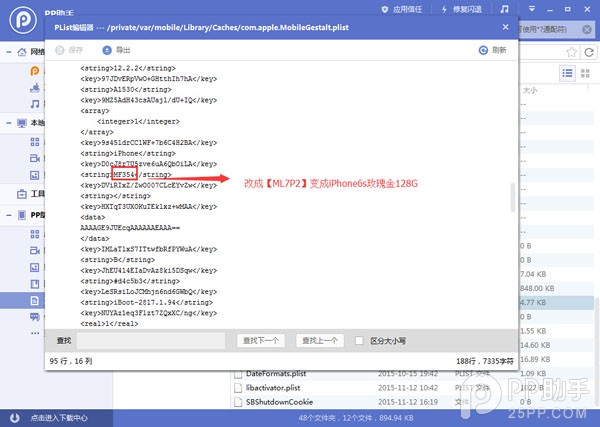The image size is (600, 427).
Task: Click the editor vertical scrollbar thumb
Action: point(513,197)
